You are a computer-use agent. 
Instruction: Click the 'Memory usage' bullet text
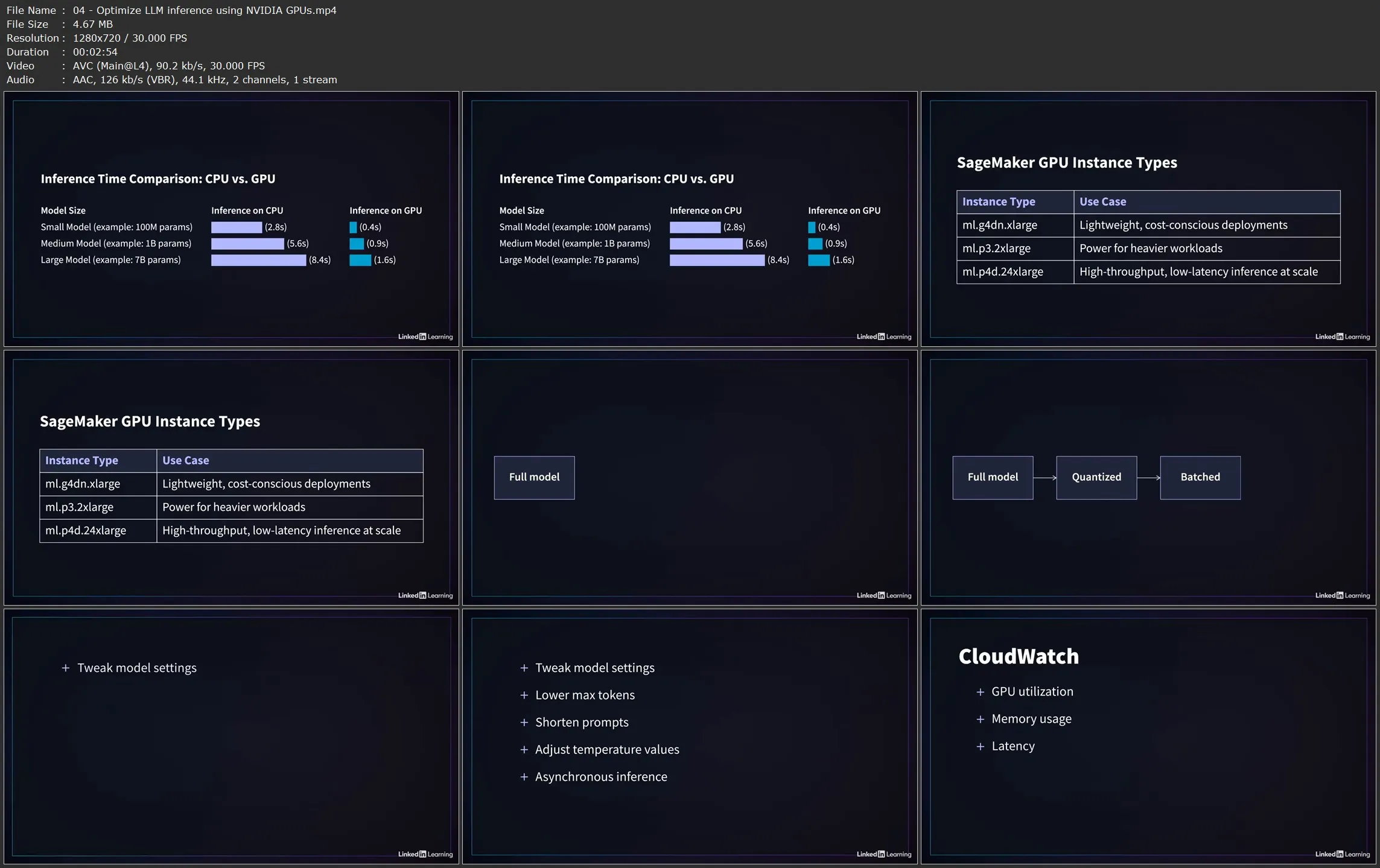coord(1031,719)
